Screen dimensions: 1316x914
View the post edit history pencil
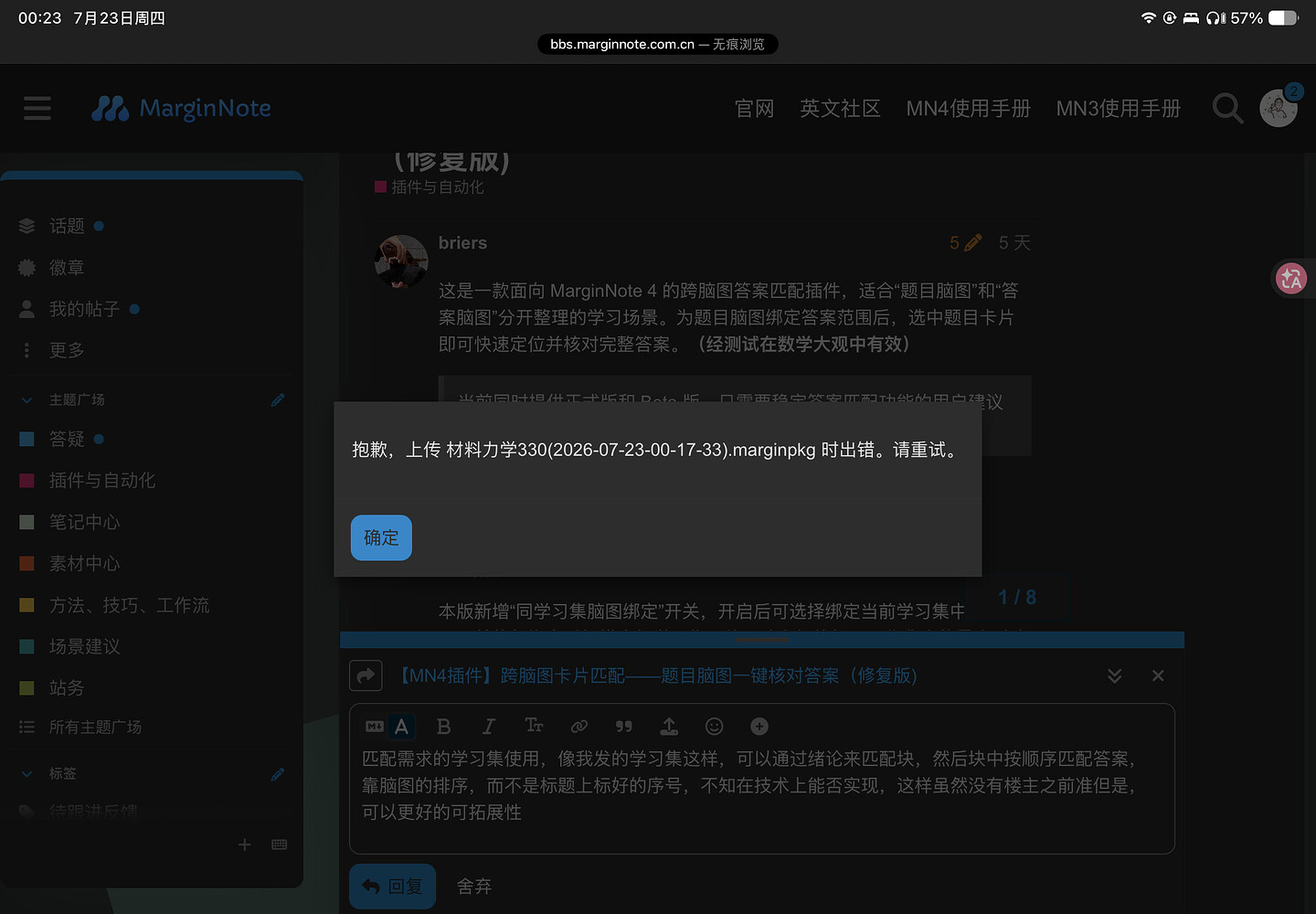965,243
